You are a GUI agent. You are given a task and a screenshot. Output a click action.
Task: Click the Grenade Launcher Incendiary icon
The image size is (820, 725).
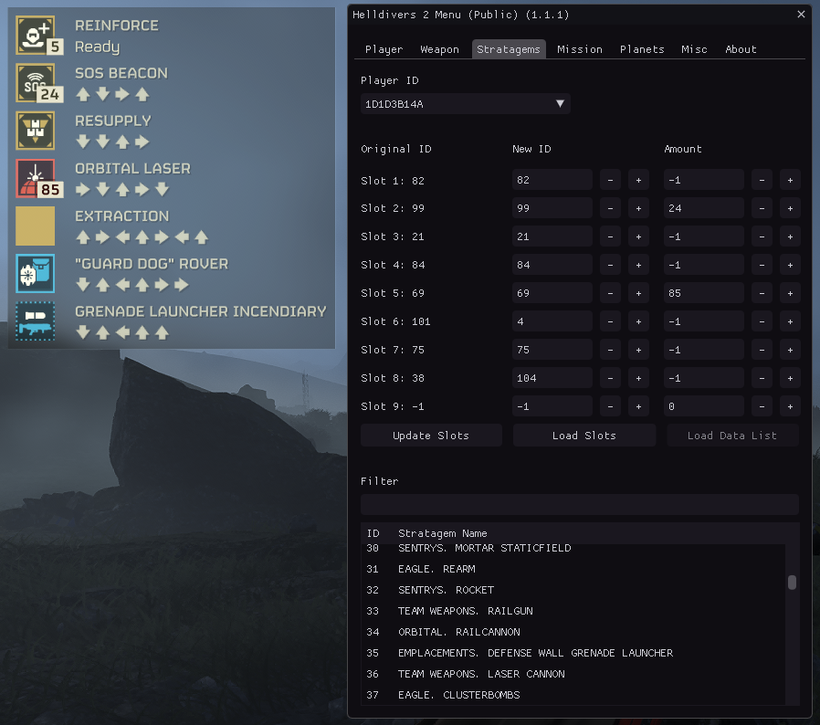[x=35, y=321]
